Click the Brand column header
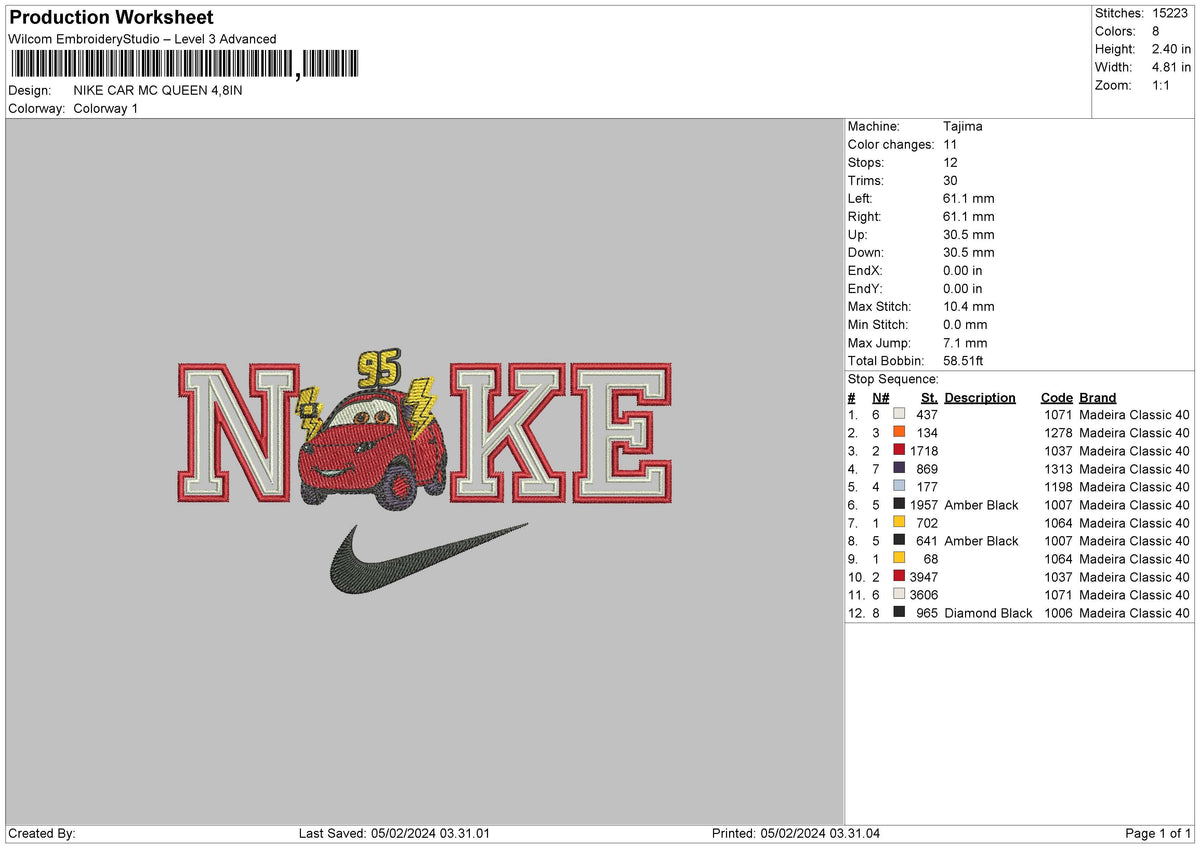 1098,397
